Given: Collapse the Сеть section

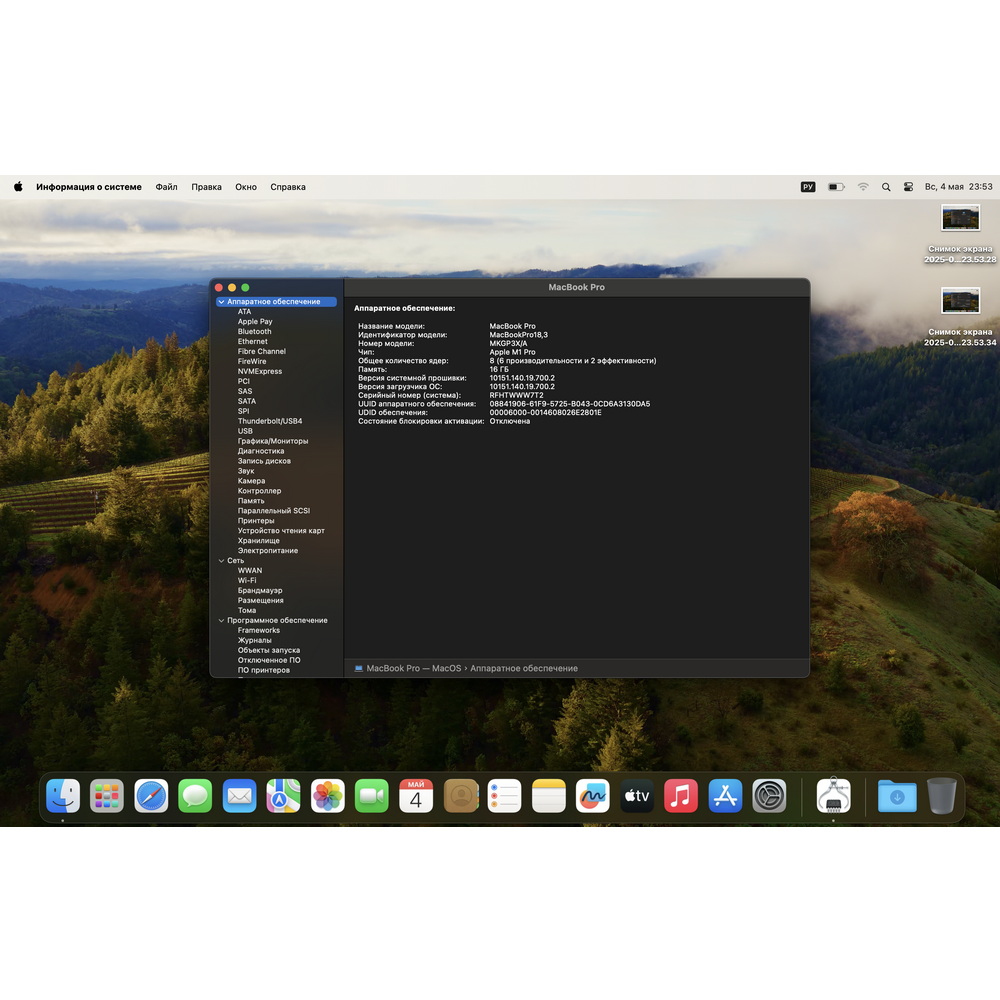Looking at the screenshot, I should click(221, 561).
